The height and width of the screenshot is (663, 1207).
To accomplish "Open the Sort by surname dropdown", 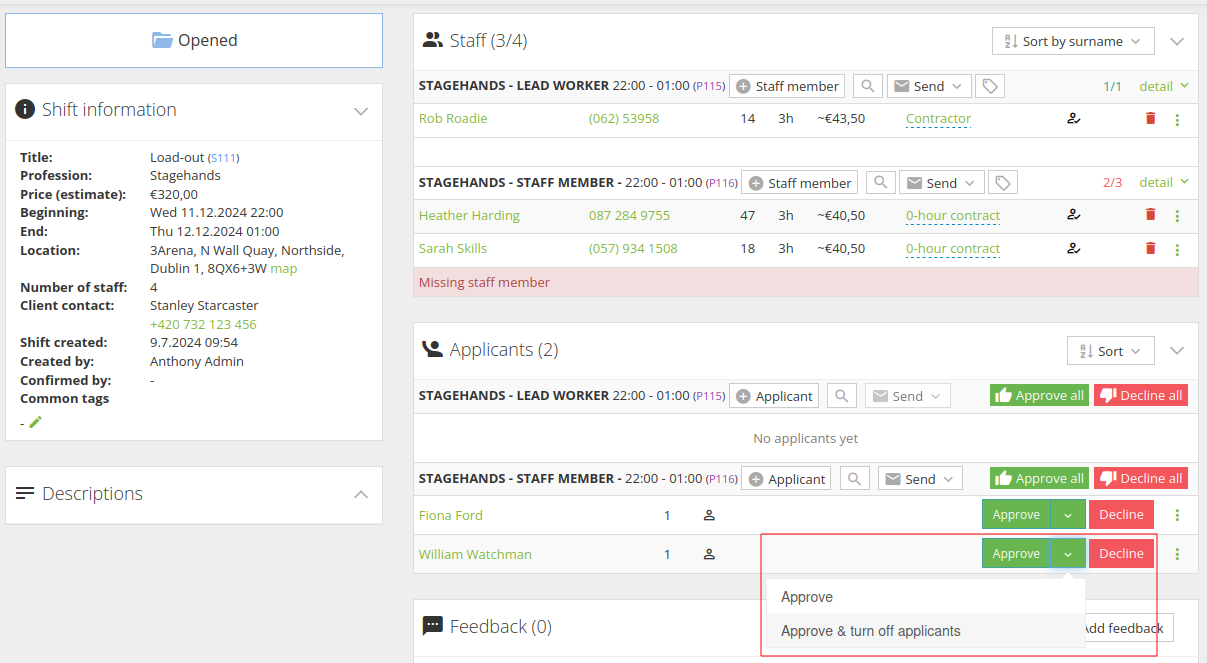I will point(1073,41).
